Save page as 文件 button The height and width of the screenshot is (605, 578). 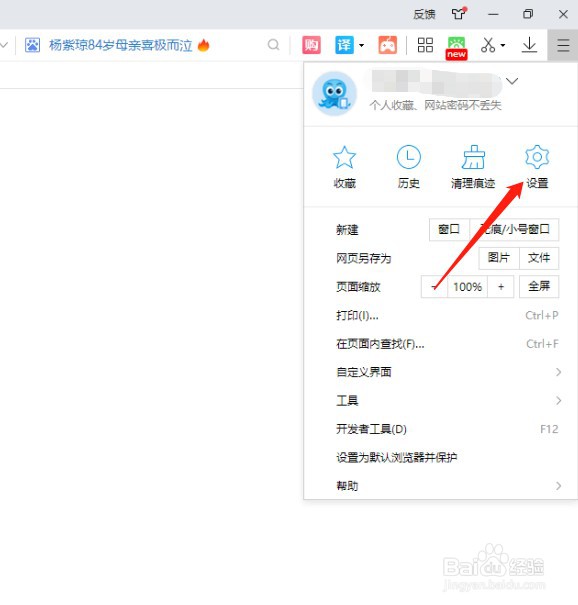(x=539, y=258)
